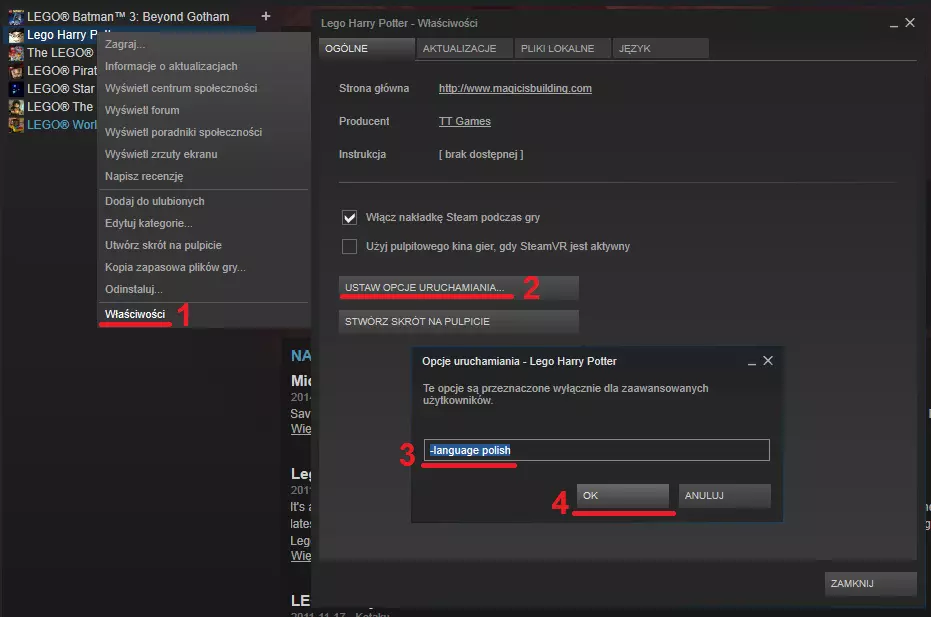This screenshot has width=931, height=617.
Task: Confirm launch options with OK
Action: 622,496
